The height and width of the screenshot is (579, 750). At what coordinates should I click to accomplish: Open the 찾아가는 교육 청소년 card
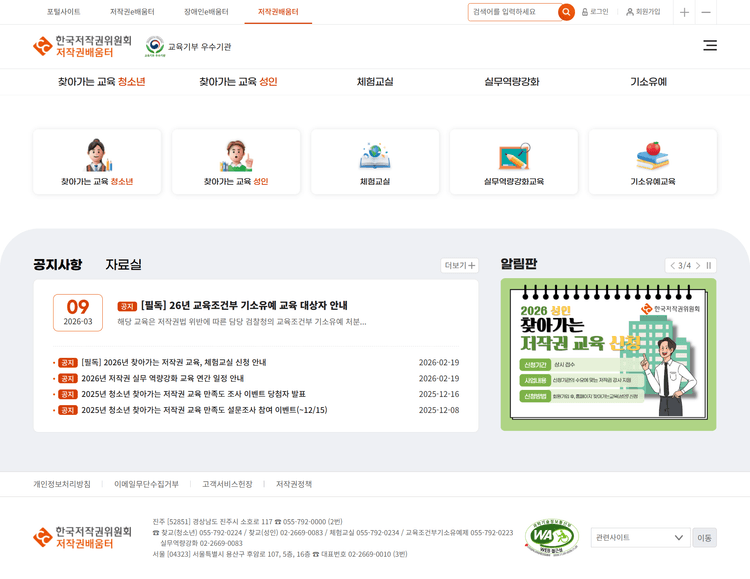(97, 162)
